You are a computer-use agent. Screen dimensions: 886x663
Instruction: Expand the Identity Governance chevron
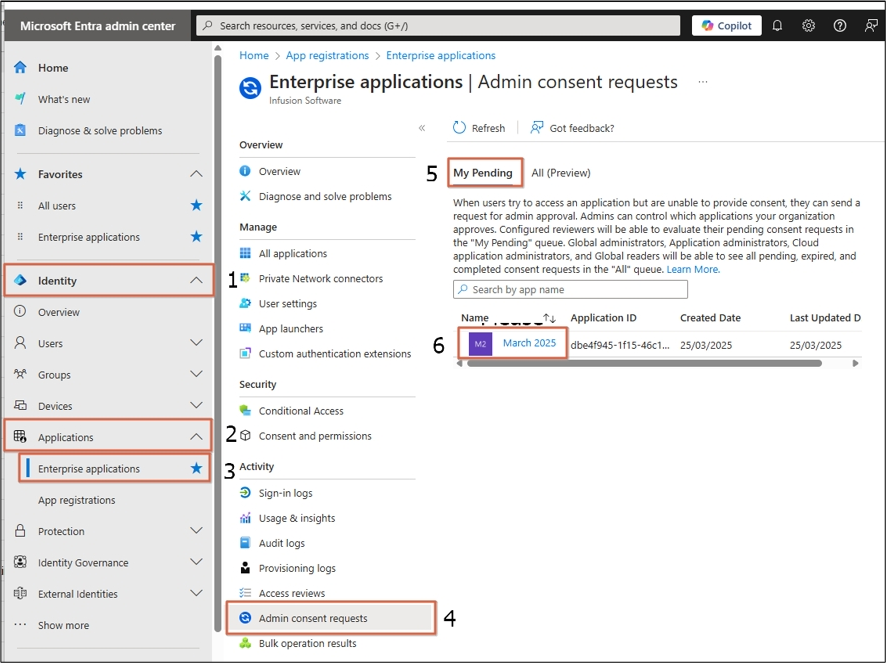(196, 562)
